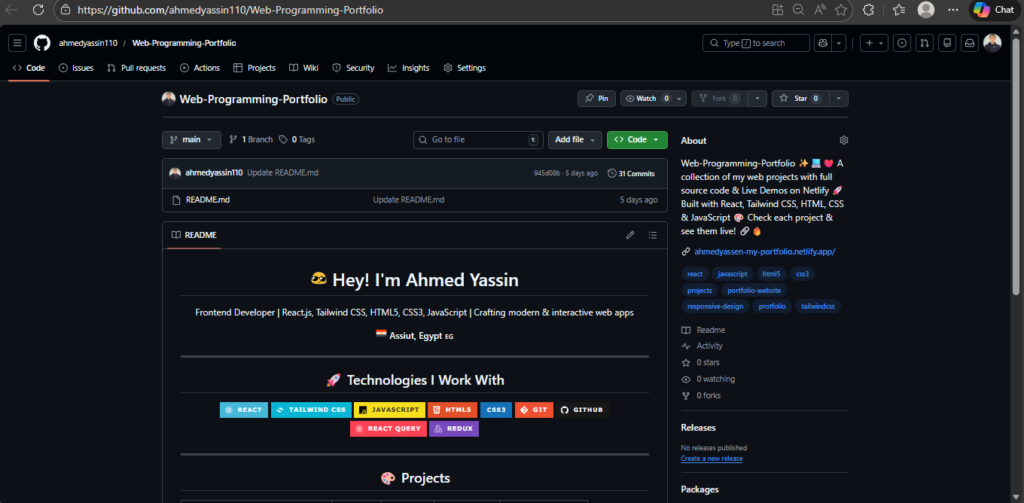Click the Tailwind CSS badge

click(x=311, y=410)
